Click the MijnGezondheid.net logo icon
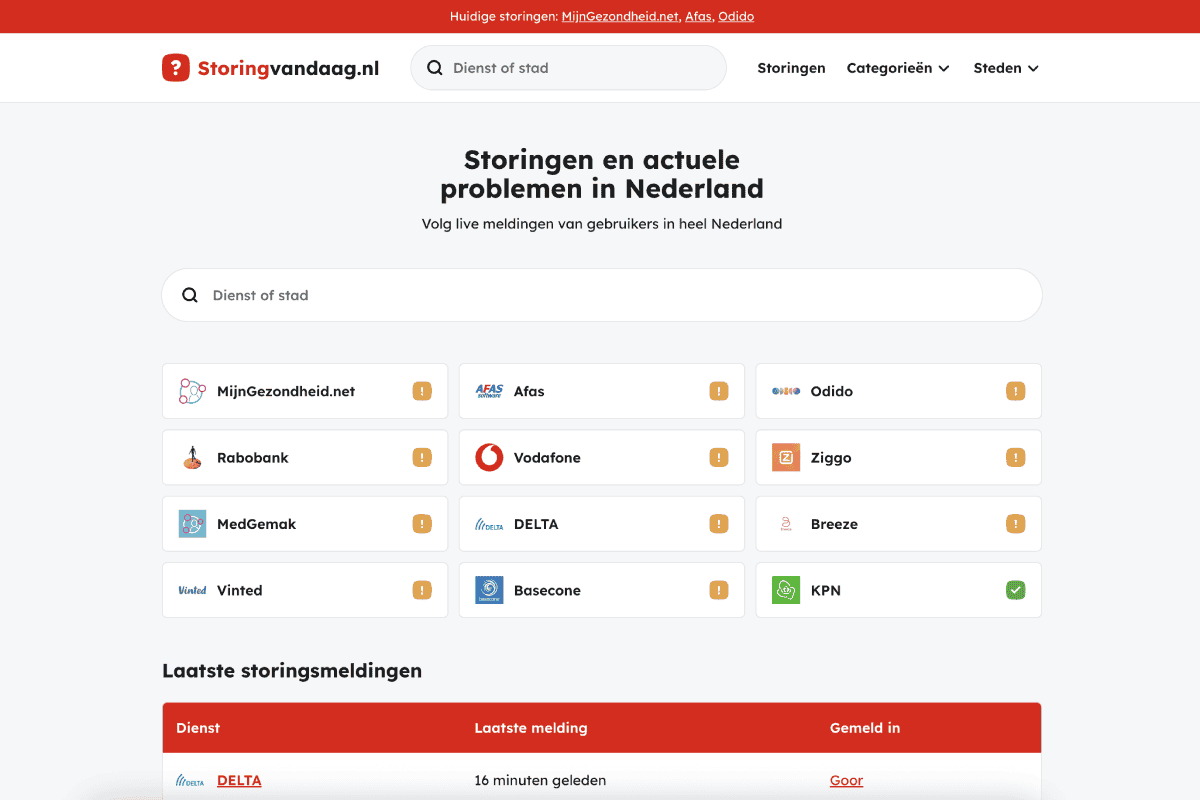This screenshot has height=800, width=1200. click(192, 391)
